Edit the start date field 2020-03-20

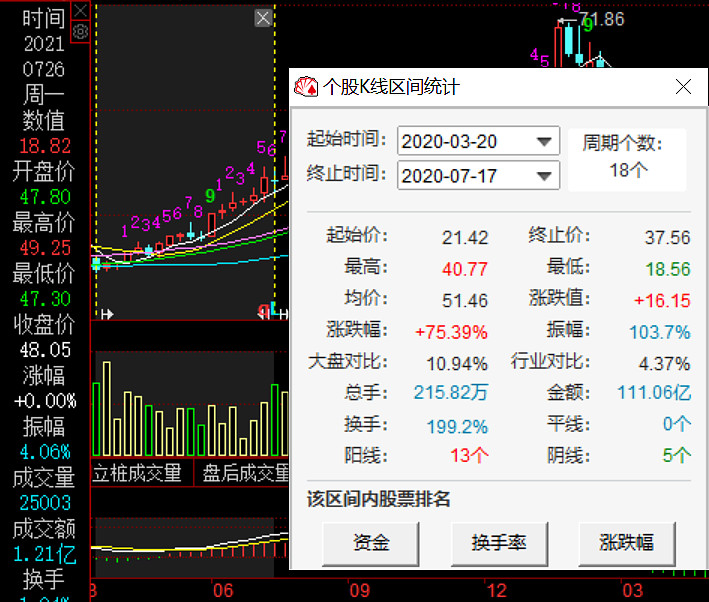click(478, 141)
